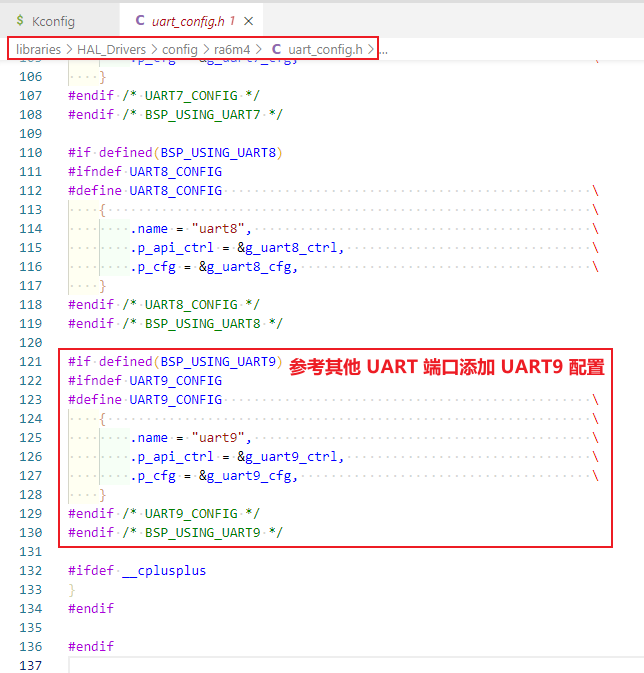Switch to the Kconfig tab
644x673 pixels.
tap(52, 21)
